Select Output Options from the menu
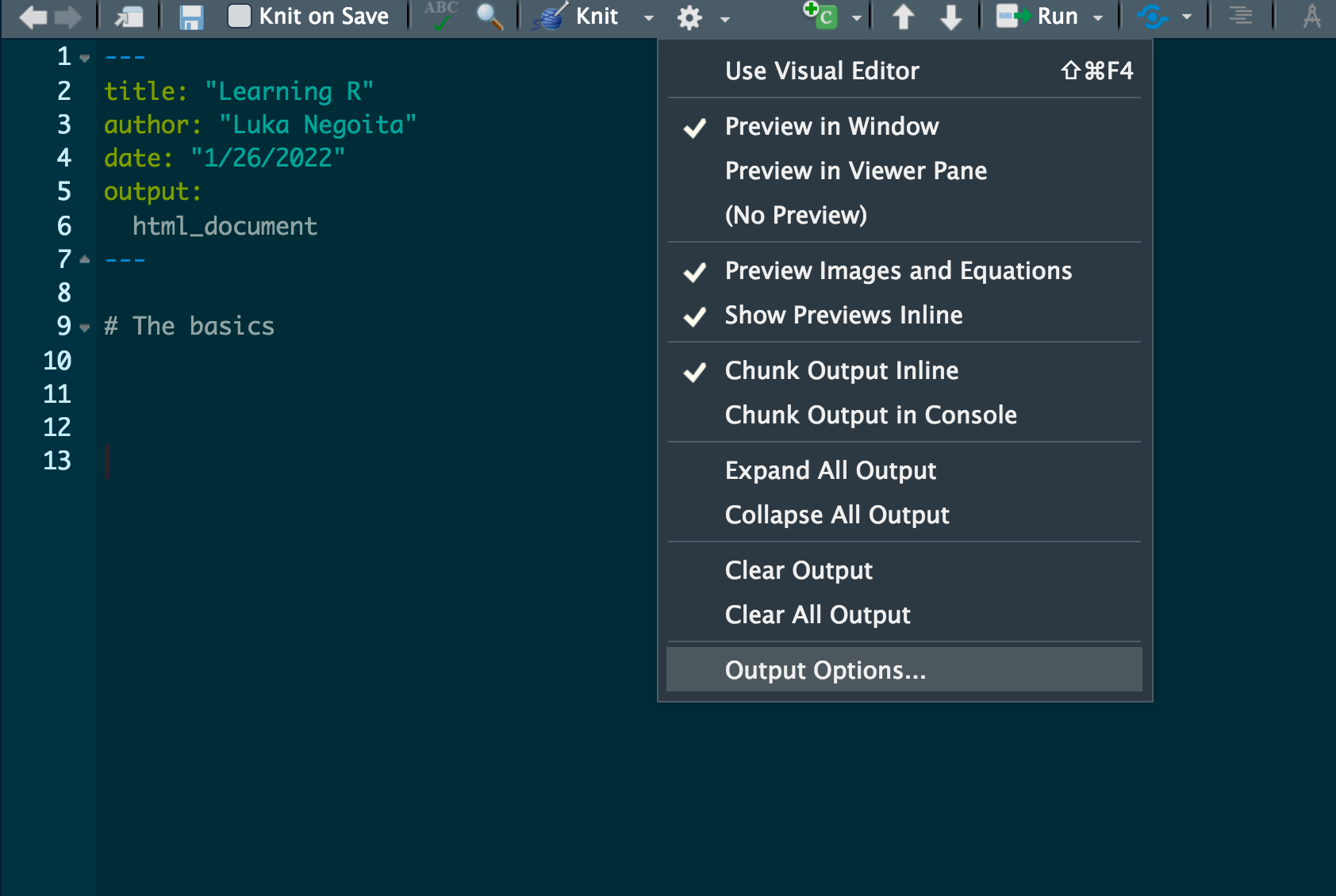Image resolution: width=1336 pixels, height=896 pixels. [824, 669]
